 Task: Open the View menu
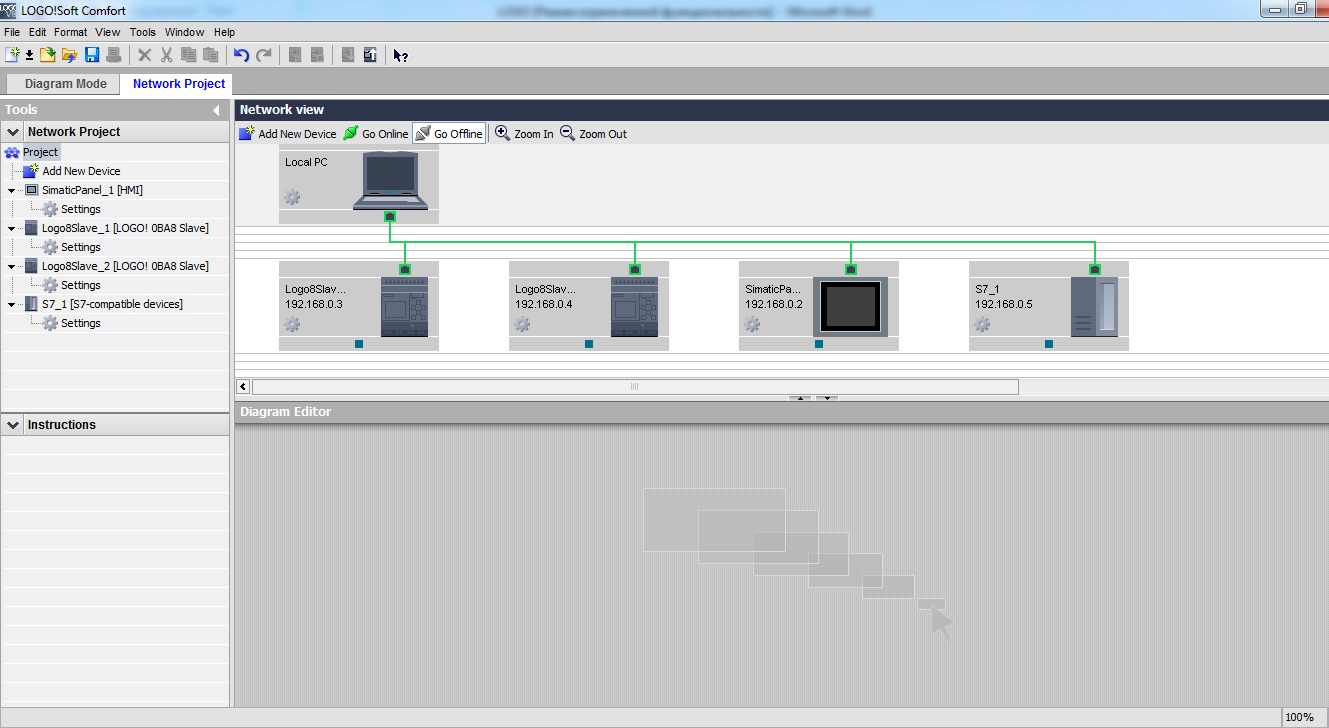click(x=108, y=32)
